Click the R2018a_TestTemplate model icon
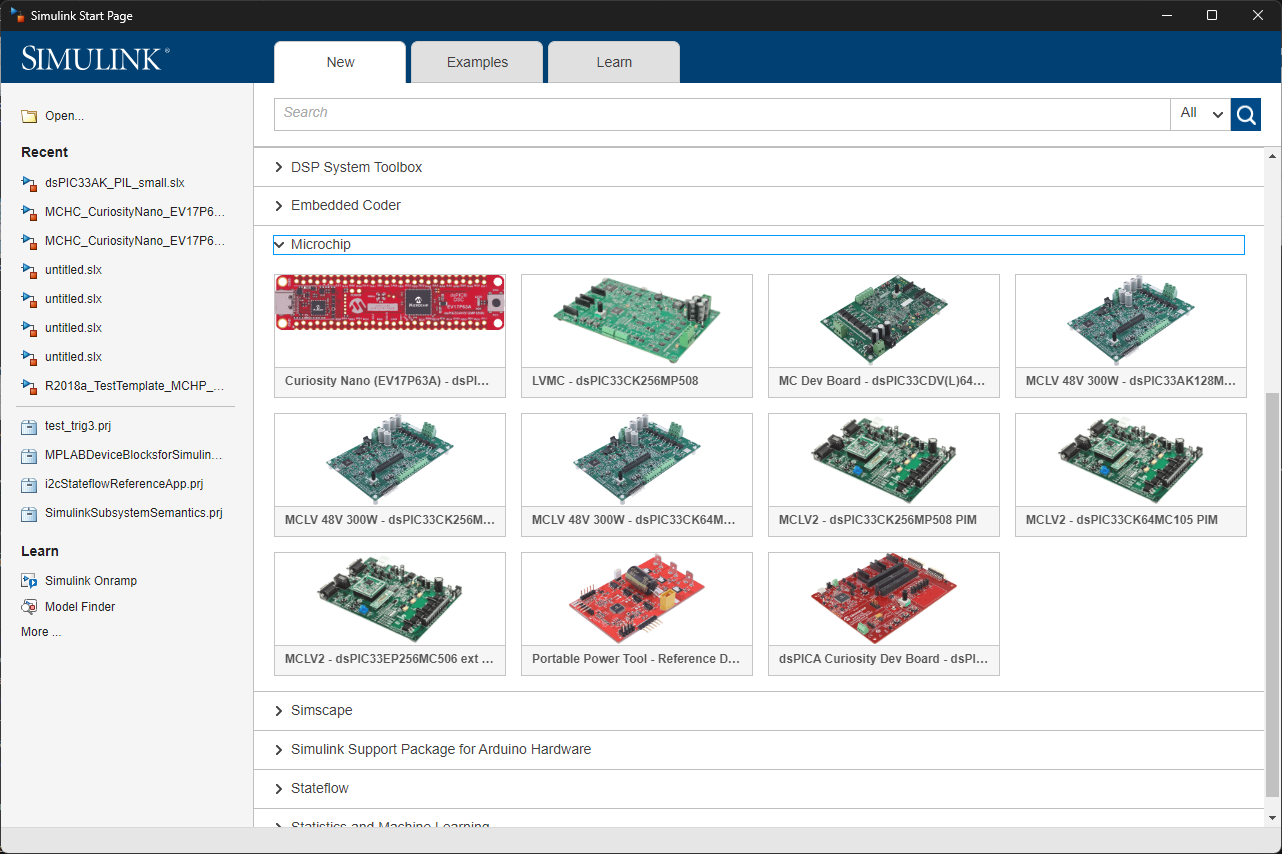1282x854 pixels. (x=29, y=386)
